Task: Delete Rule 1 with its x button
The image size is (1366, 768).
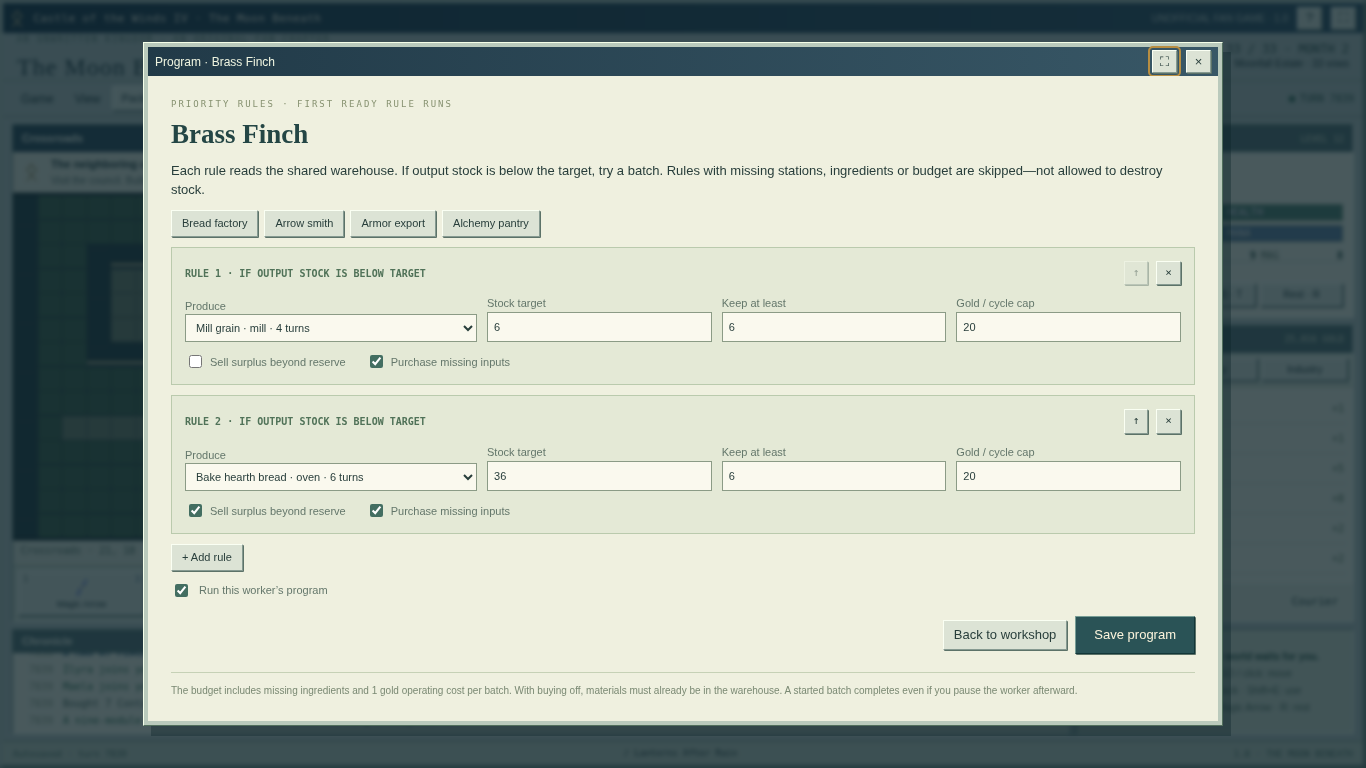Action: coord(1168,273)
